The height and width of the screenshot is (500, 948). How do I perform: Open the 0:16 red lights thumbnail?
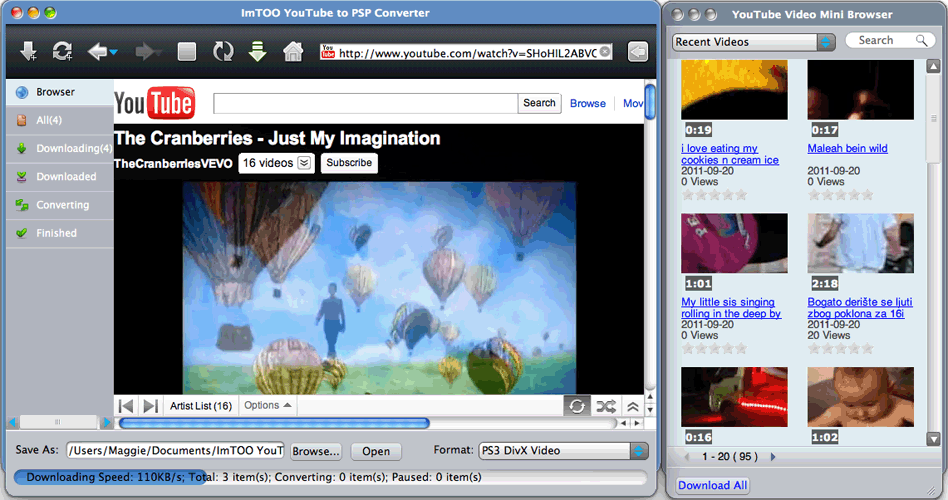click(x=734, y=397)
